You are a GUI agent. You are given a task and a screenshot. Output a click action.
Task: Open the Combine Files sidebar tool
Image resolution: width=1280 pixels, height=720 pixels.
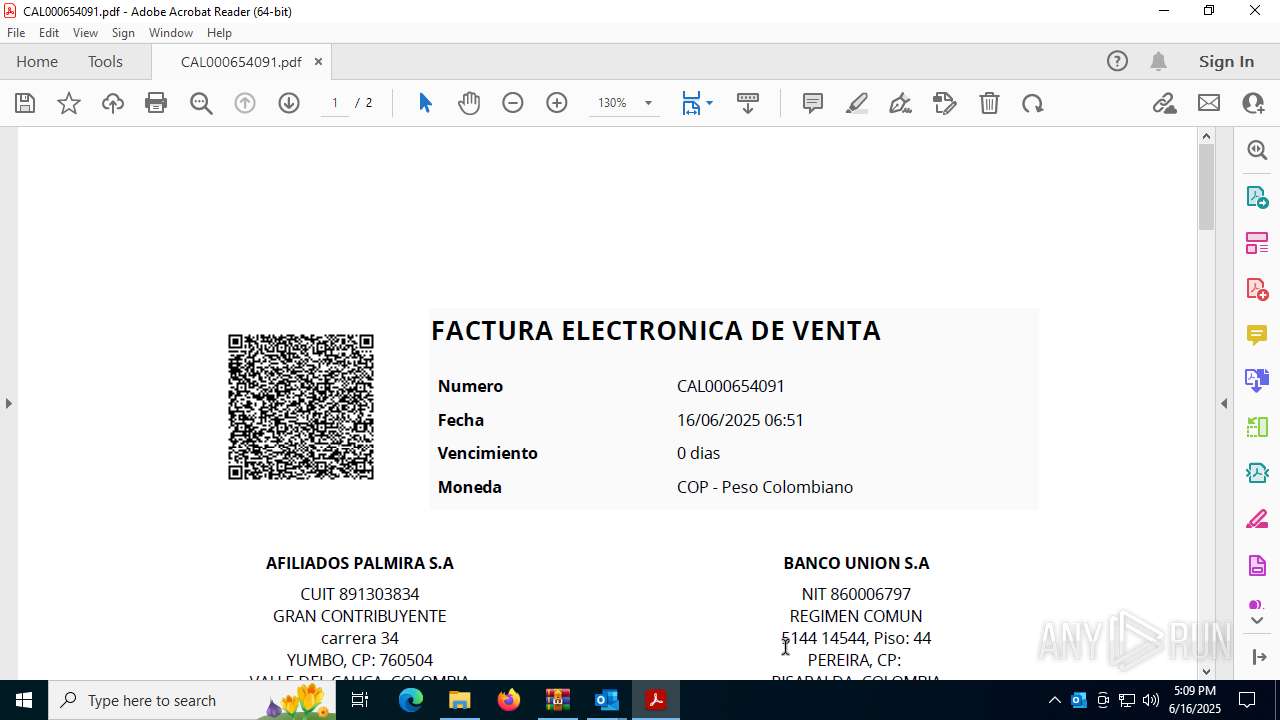[x=1257, y=380]
